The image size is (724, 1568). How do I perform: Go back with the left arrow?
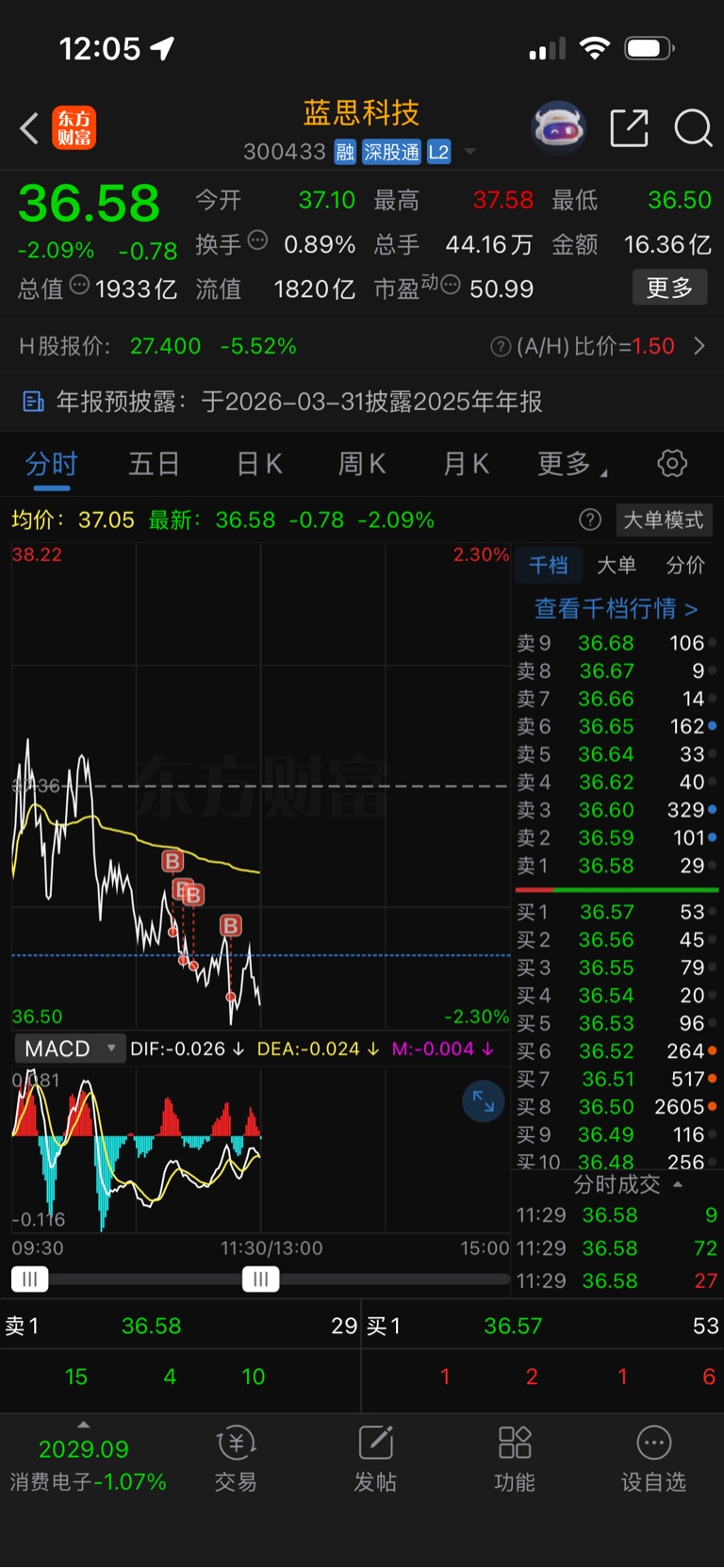click(x=29, y=128)
